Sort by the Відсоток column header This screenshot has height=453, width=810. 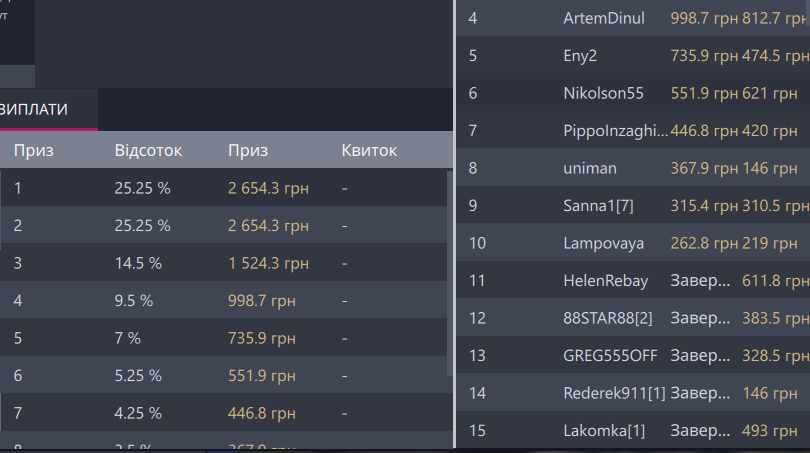(x=148, y=151)
